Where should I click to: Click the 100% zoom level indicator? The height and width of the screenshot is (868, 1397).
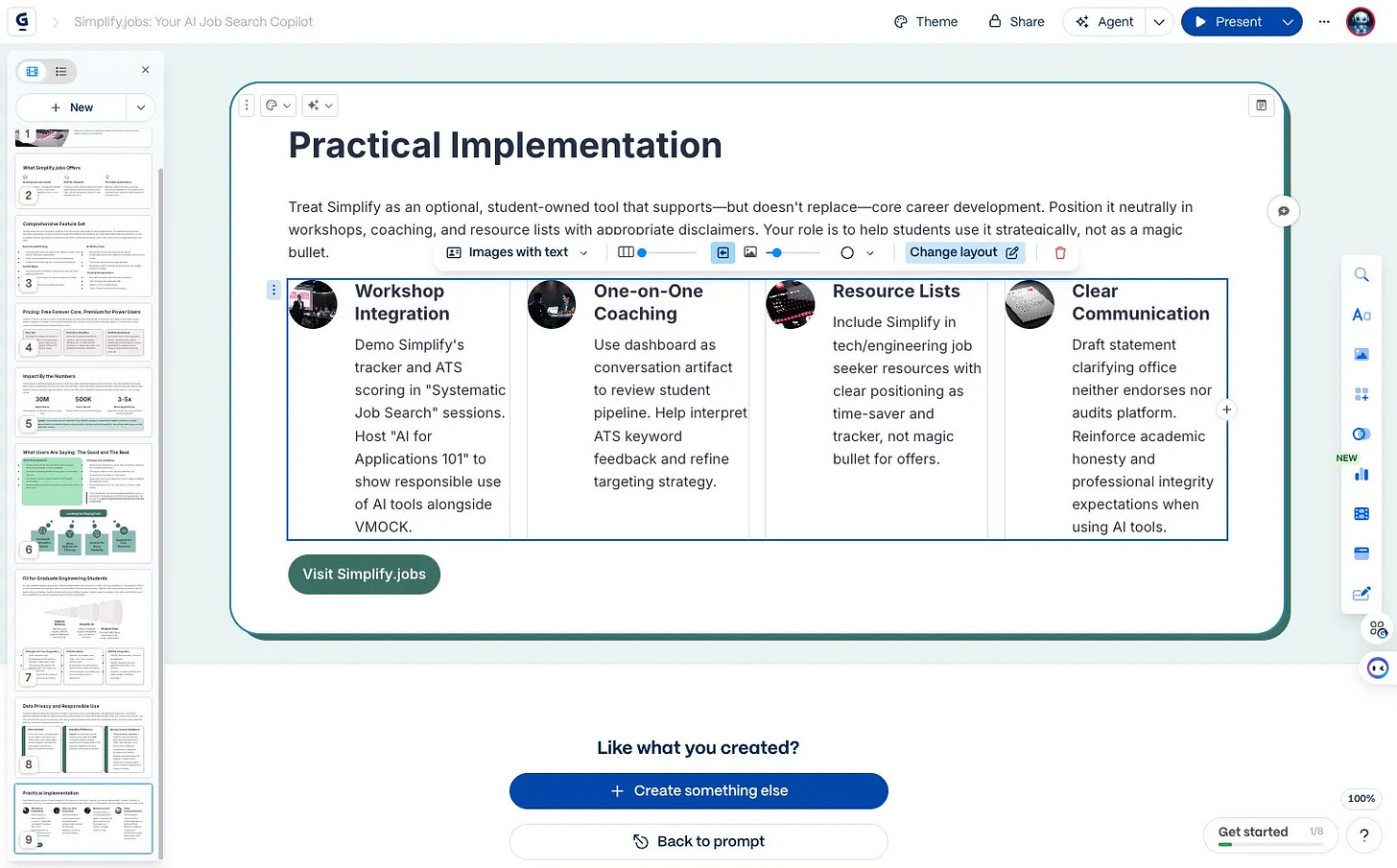click(1361, 798)
